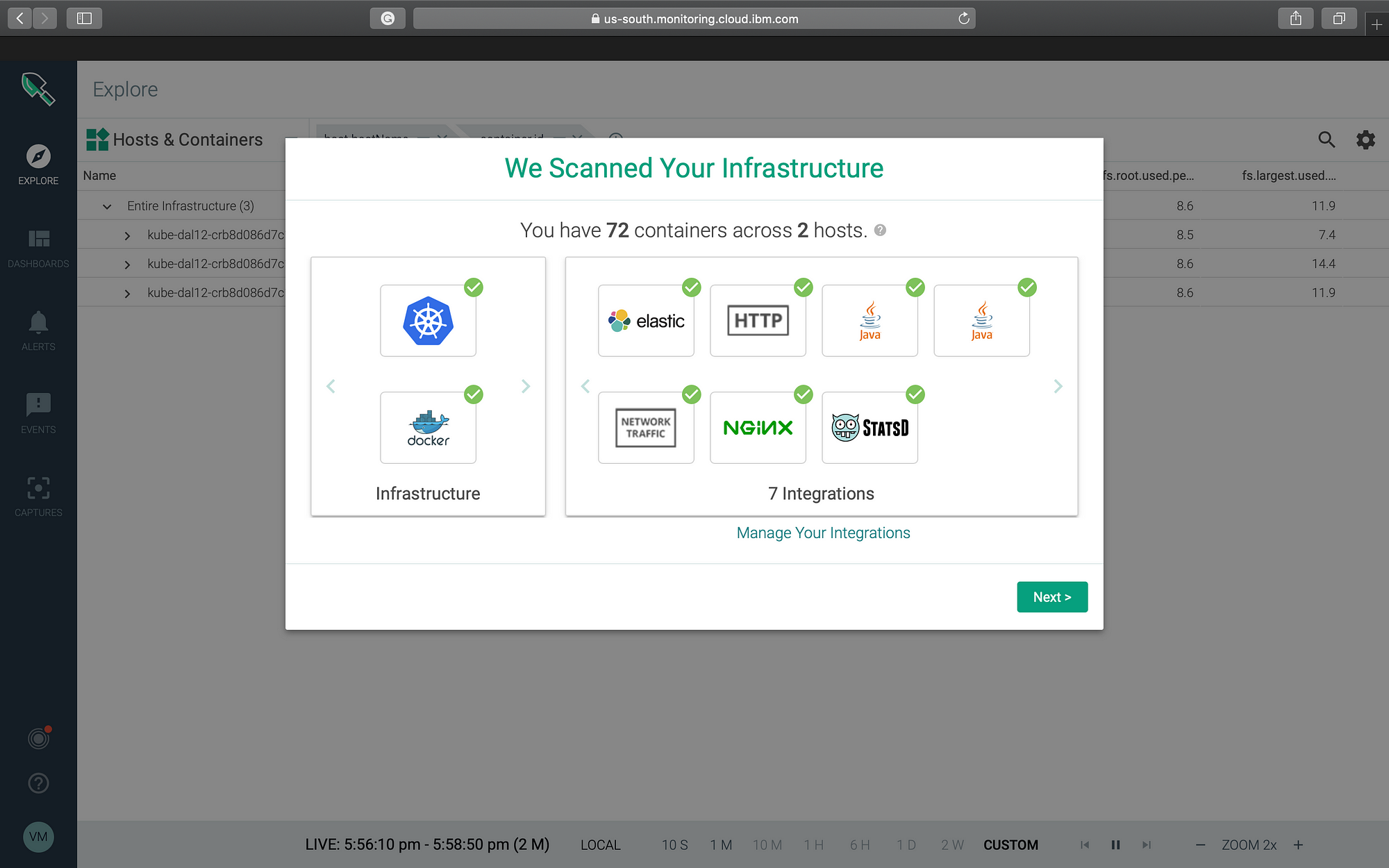The image size is (1389, 868).
Task: Select the Network Traffic integration tile
Action: tap(646, 428)
